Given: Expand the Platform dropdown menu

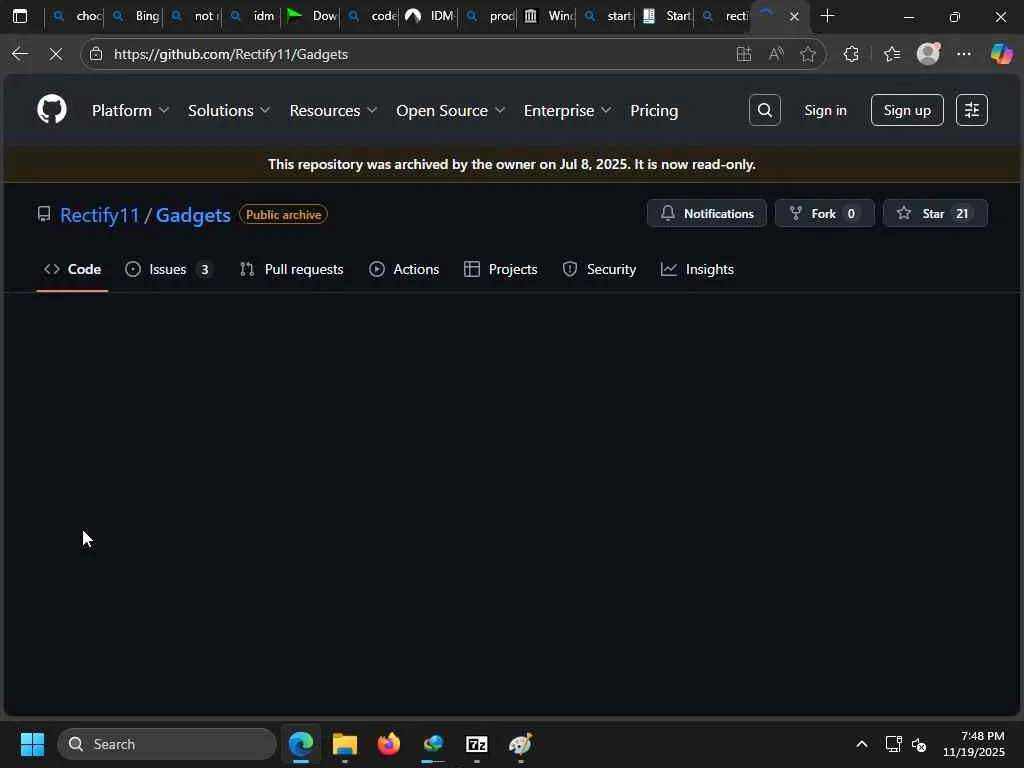Looking at the screenshot, I should [130, 110].
